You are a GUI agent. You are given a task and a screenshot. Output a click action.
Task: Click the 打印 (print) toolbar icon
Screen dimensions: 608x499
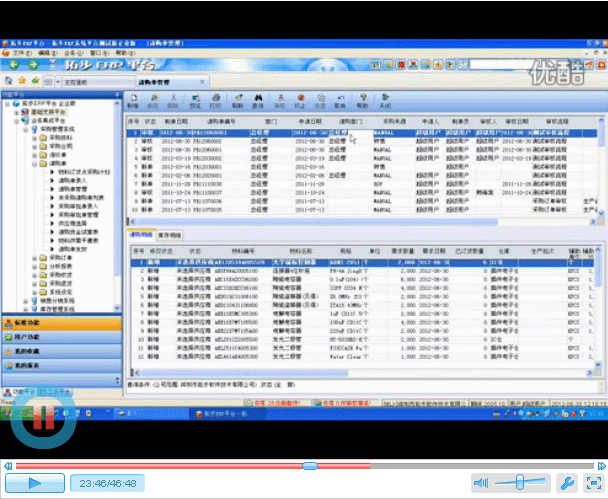(216, 101)
